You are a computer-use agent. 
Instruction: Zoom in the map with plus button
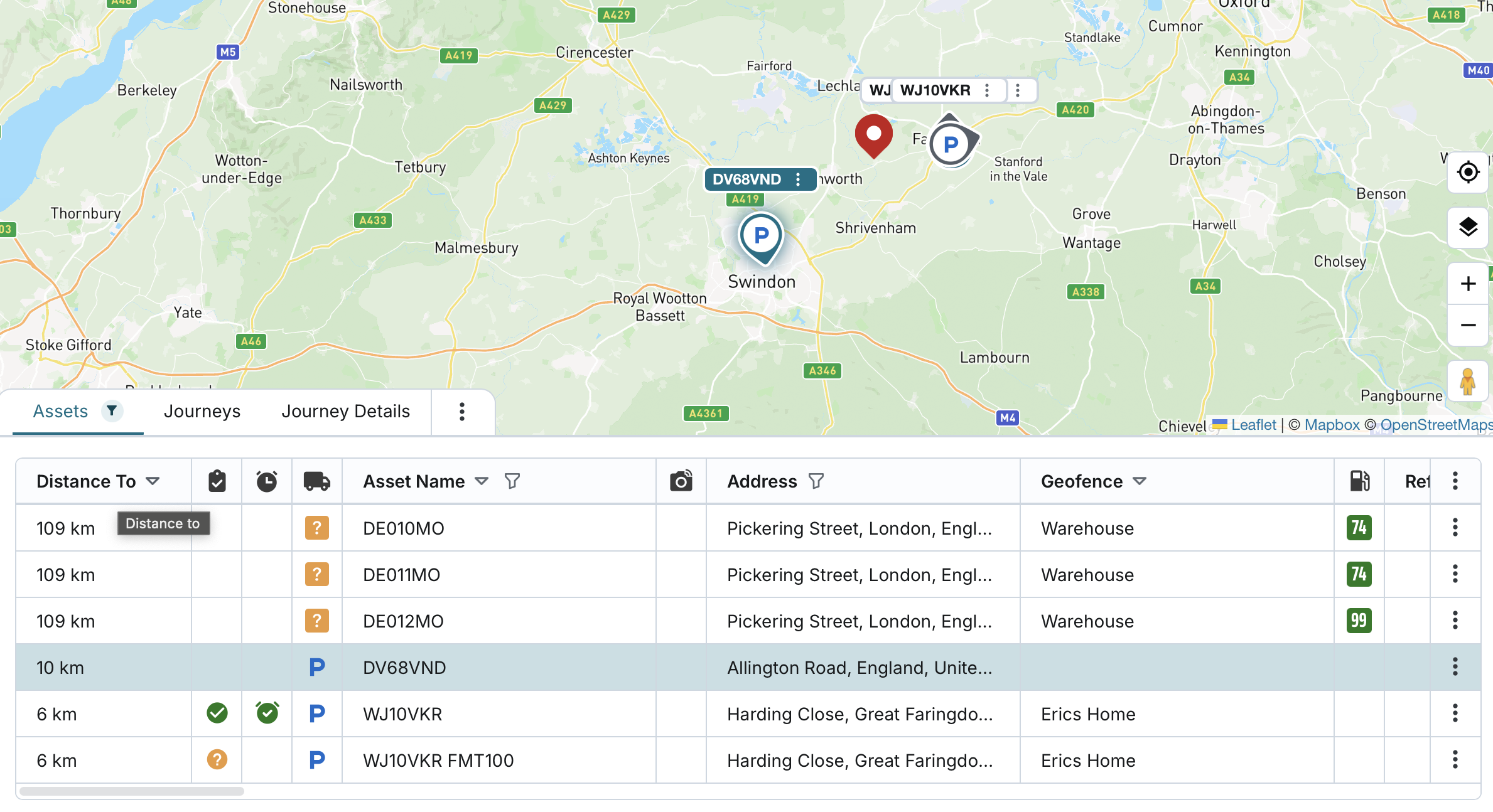(x=1468, y=284)
